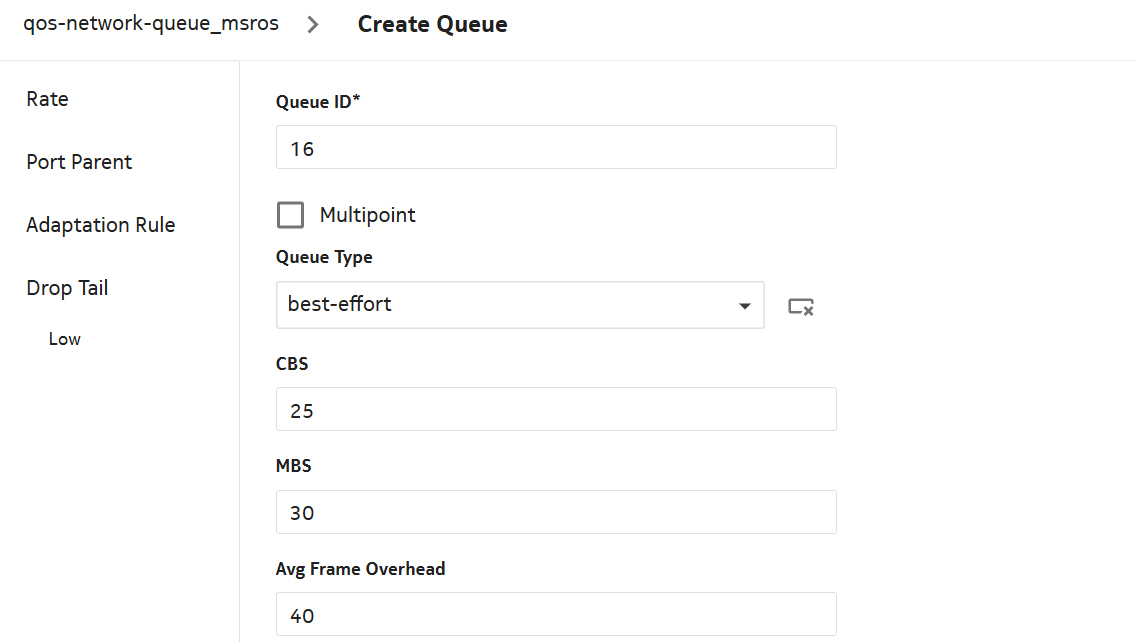1135x642 pixels.
Task: Select Adaptation Rule in side navigation
Action: [101, 225]
